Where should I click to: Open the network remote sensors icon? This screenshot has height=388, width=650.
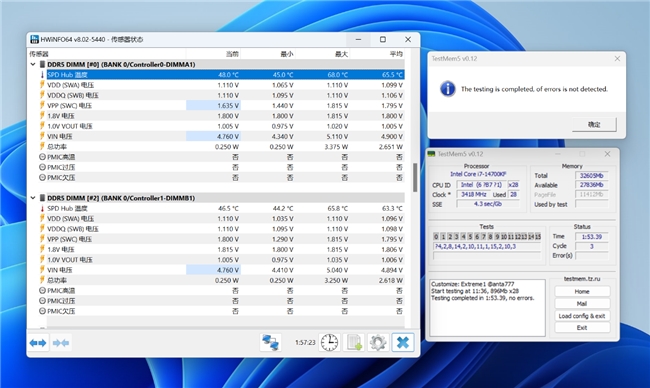[x=270, y=343]
